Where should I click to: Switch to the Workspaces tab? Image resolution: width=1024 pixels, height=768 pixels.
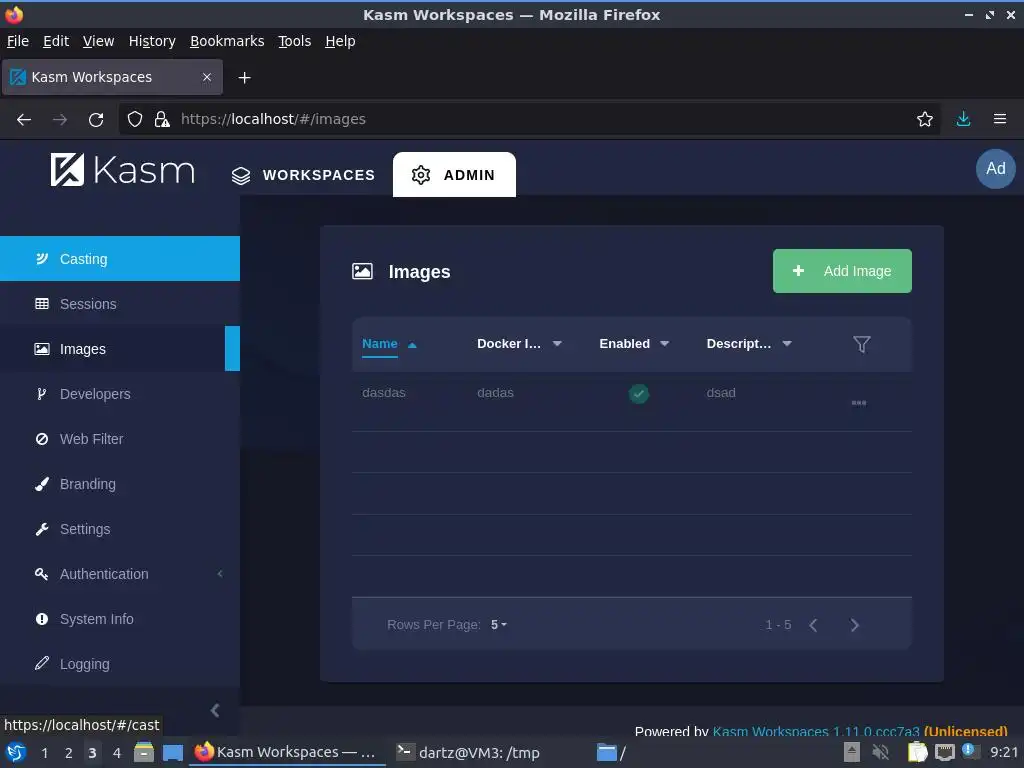click(303, 175)
